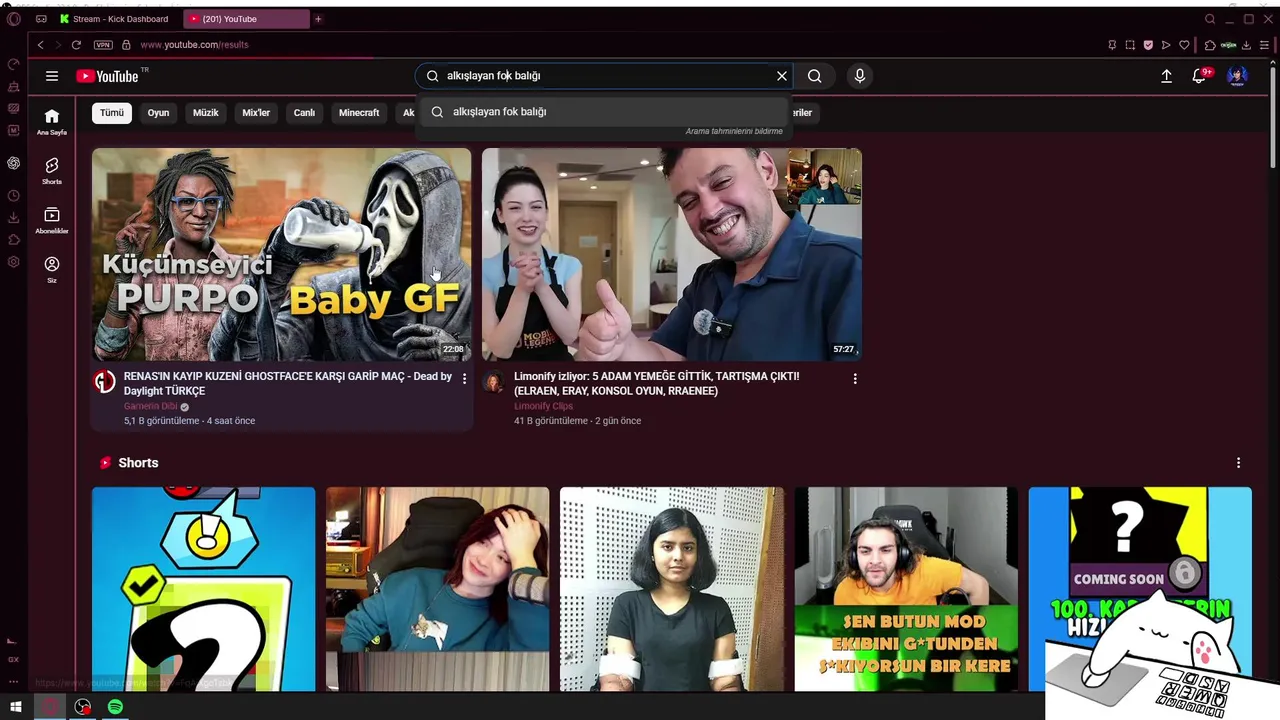Open Shorts in the YouTube sidebar
This screenshot has width=1280, height=720.
(x=52, y=171)
